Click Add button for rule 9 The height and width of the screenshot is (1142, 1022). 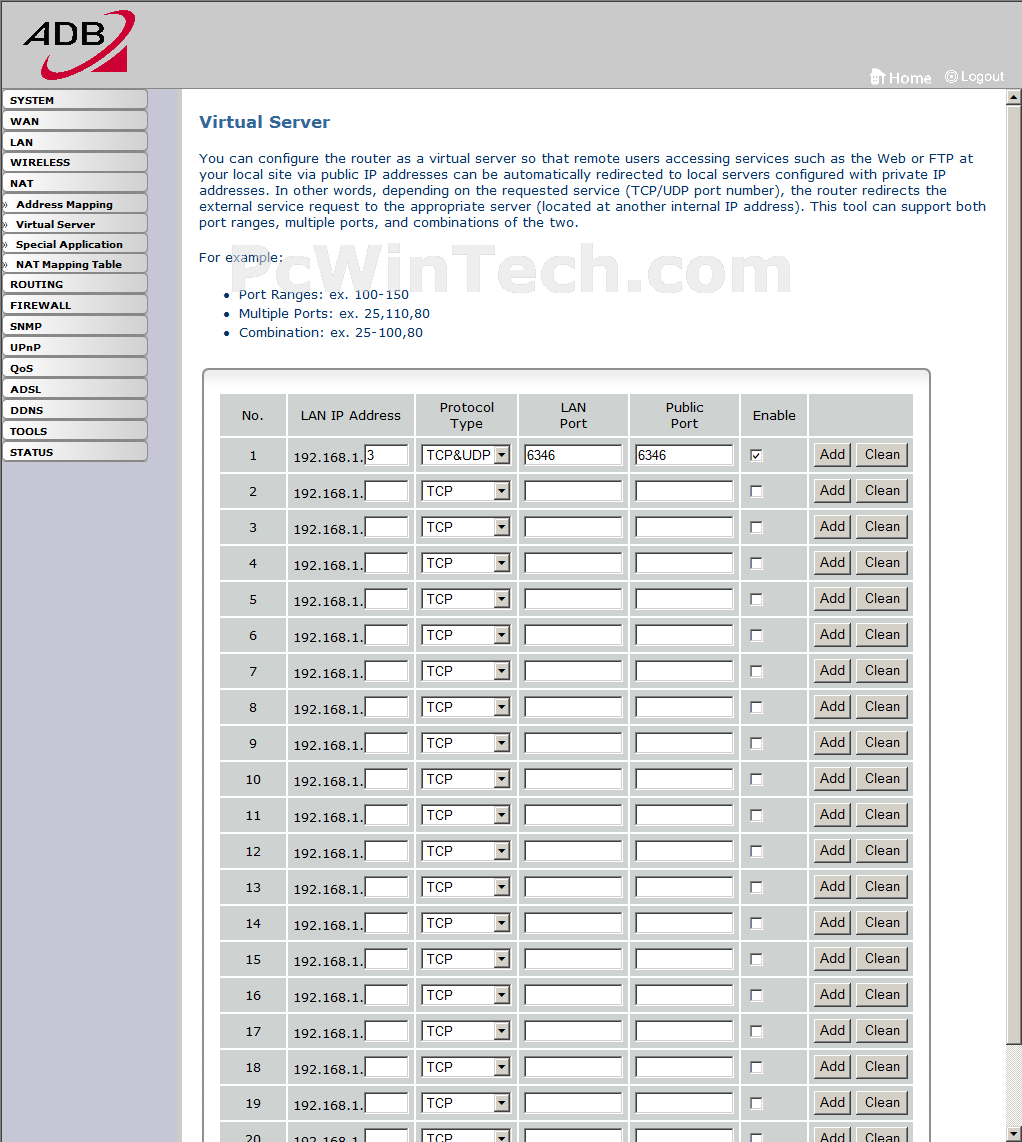[x=832, y=742]
